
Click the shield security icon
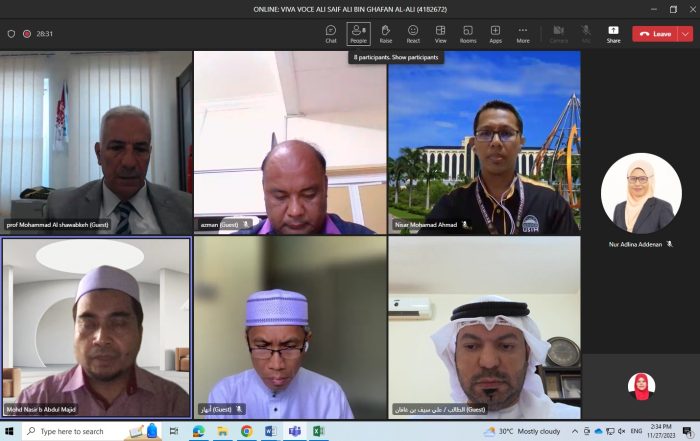pos(11,33)
